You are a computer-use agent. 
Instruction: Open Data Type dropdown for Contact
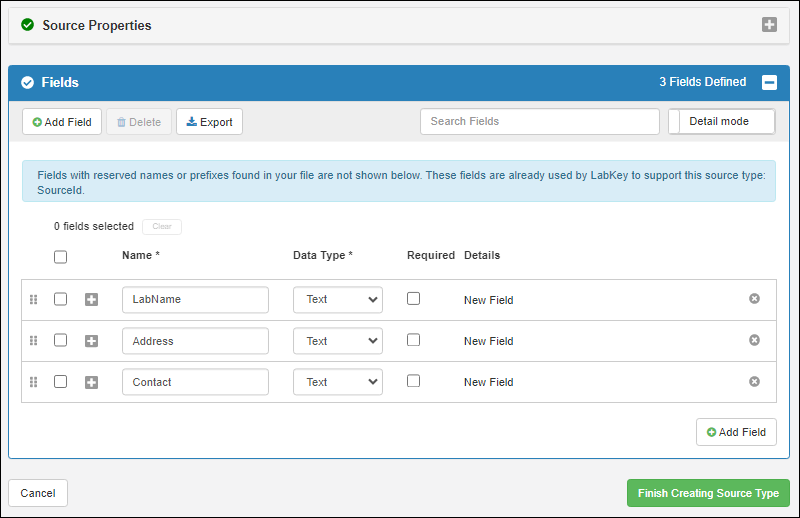pos(337,382)
